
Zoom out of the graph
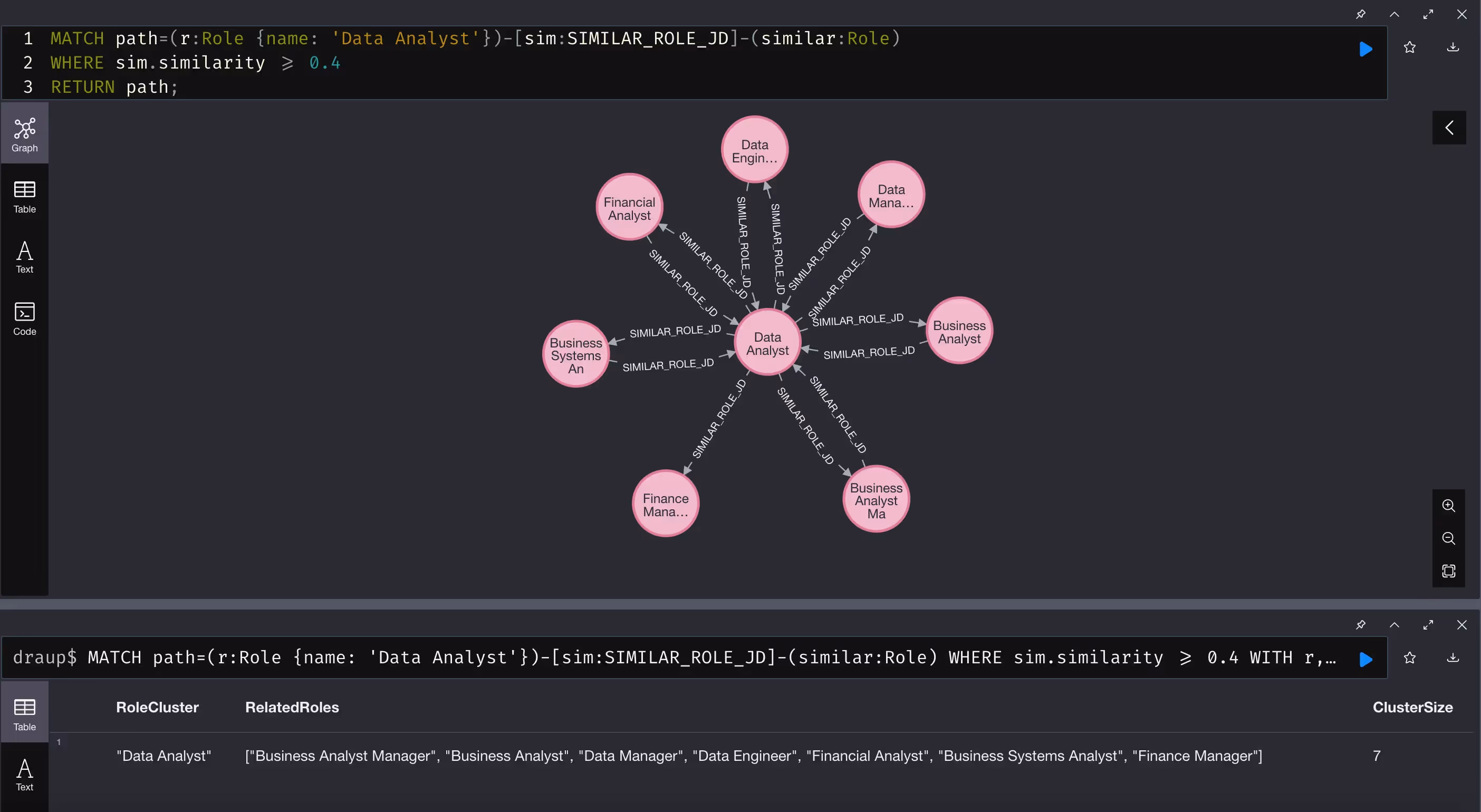point(1448,538)
